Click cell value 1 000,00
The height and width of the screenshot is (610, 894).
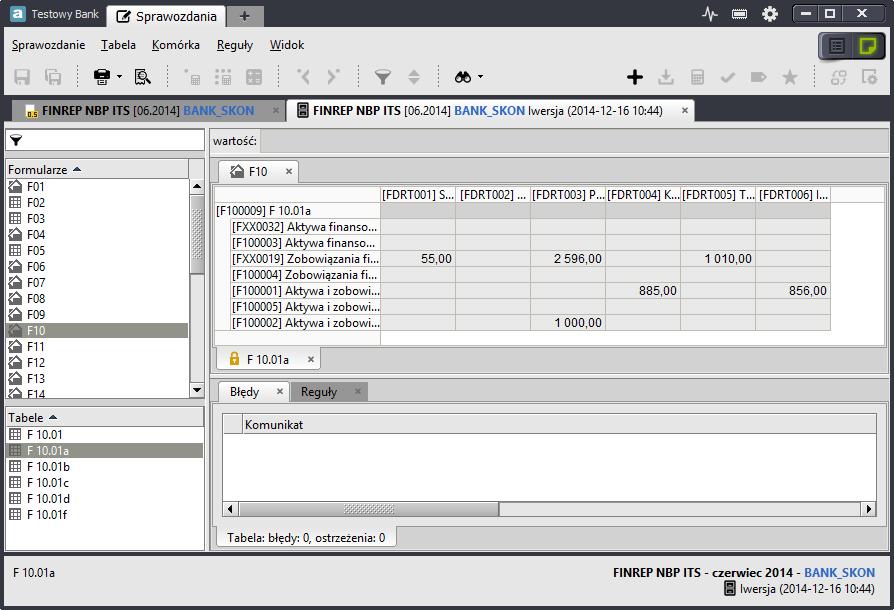click(568, 323)
